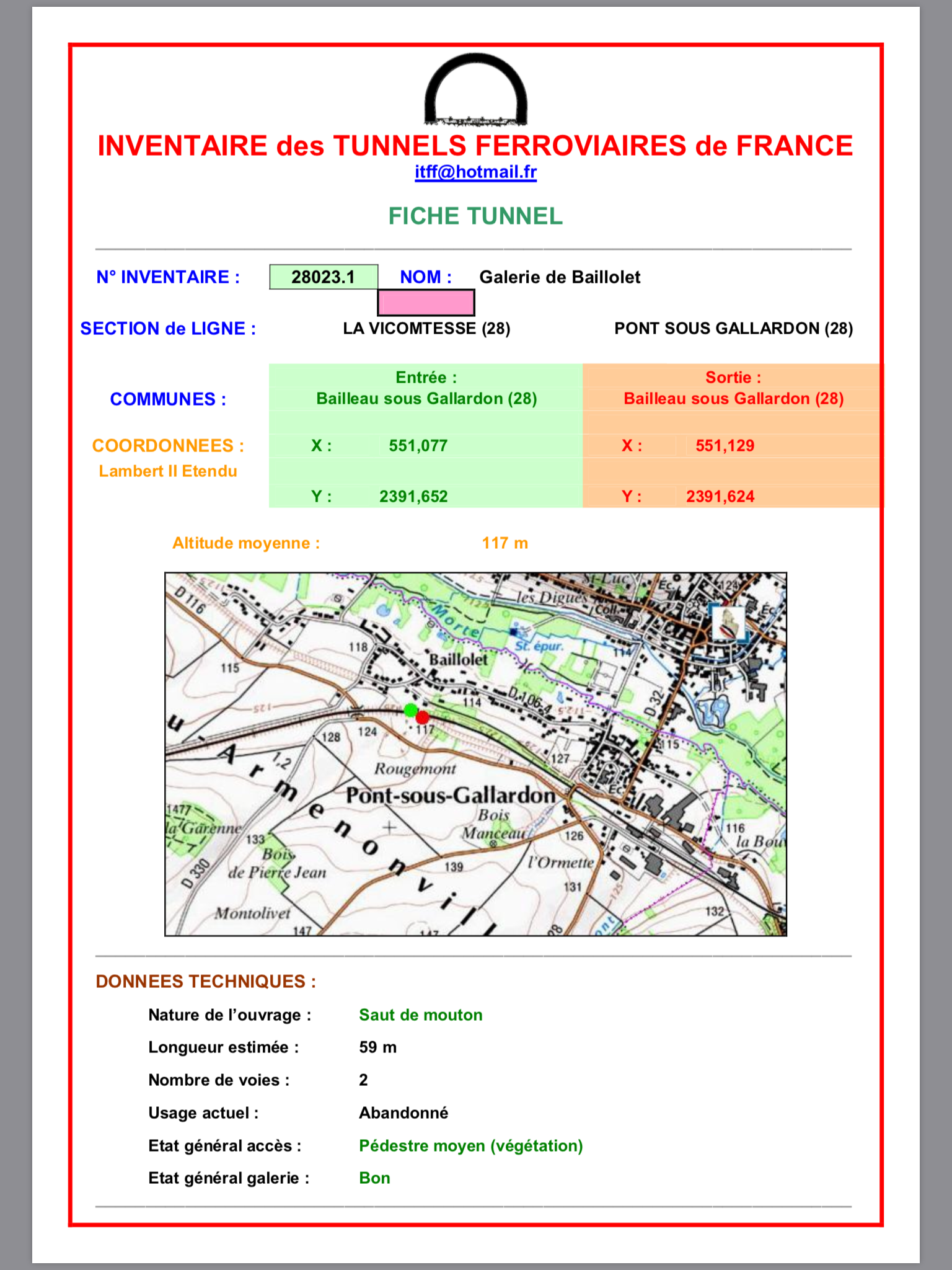Click the monument icon on the map

click(728, 622)
